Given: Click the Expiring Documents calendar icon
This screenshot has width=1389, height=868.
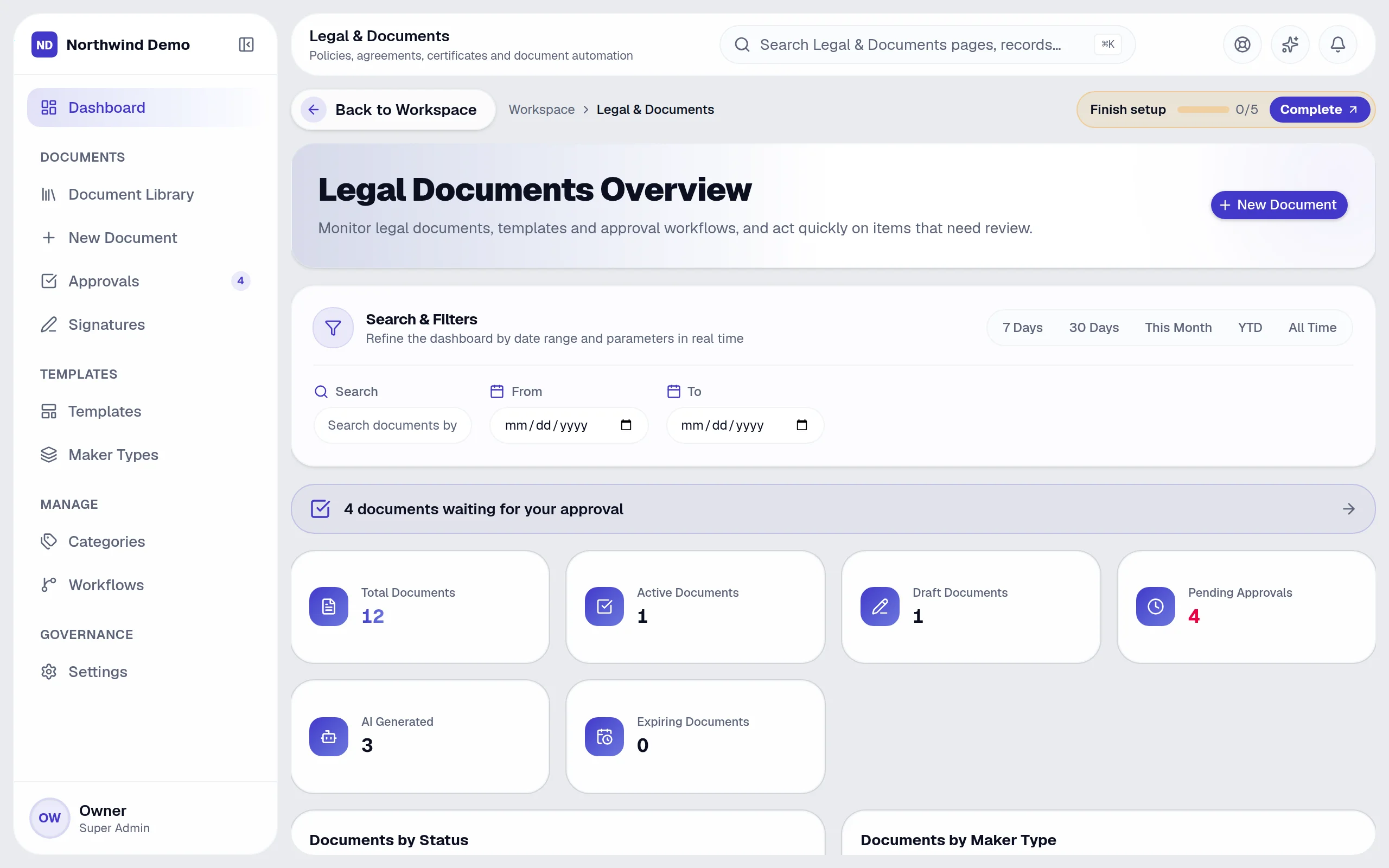Looking at the screenshot, I should coord(604,737).
